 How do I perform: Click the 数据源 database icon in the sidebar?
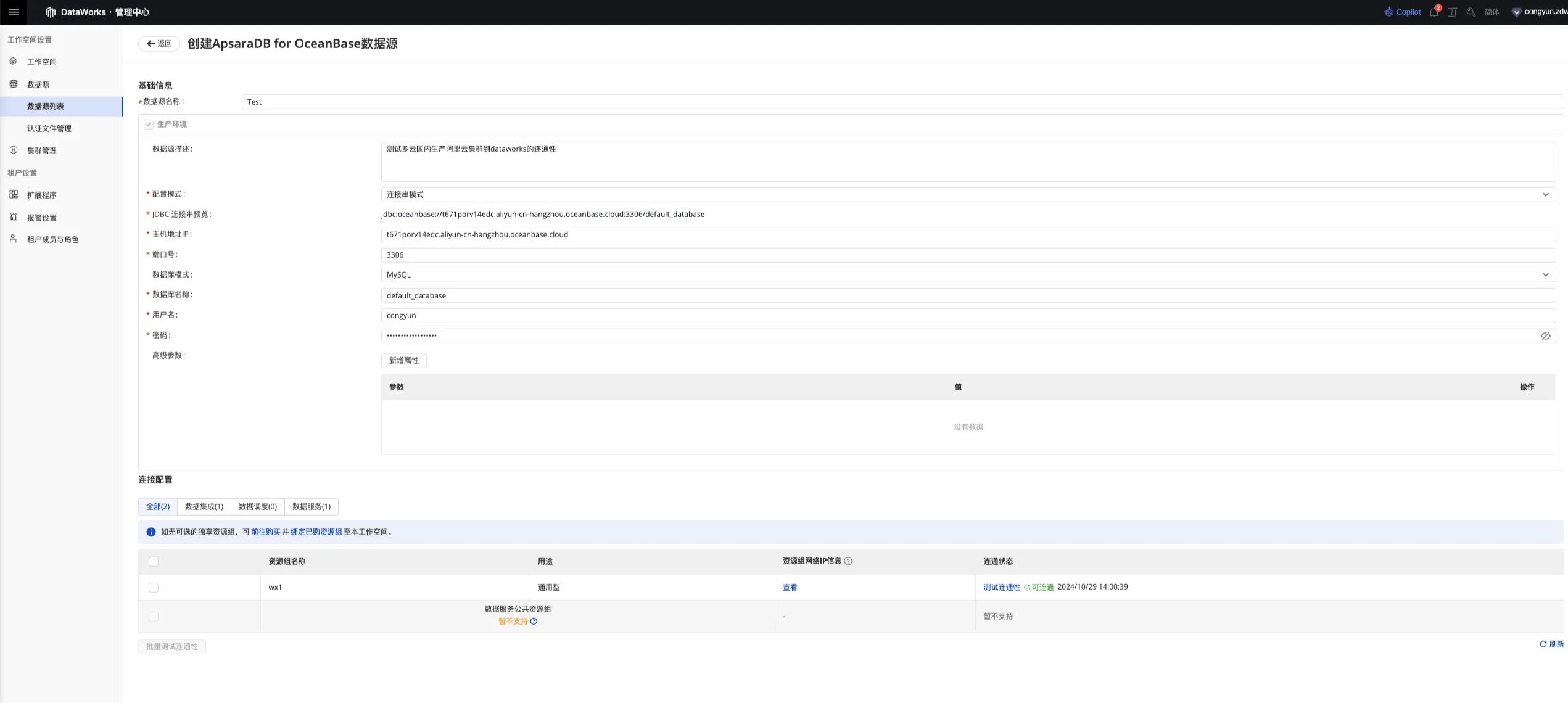tap(13, 84)
